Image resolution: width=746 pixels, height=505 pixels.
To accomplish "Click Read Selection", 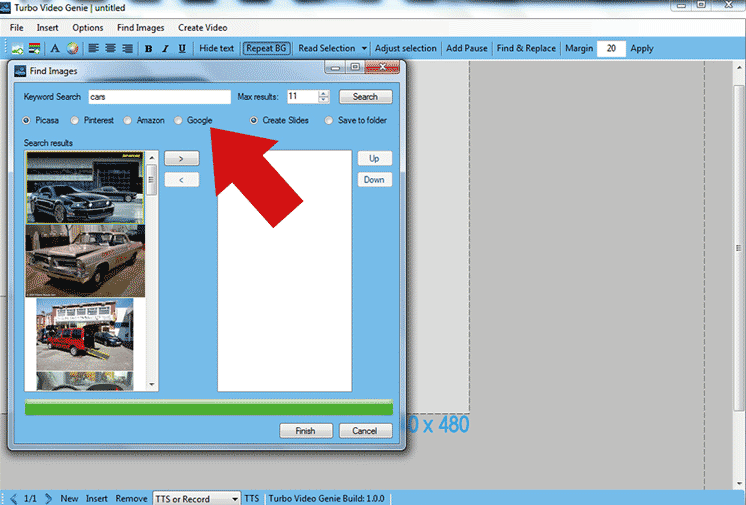I will [327, 49].
